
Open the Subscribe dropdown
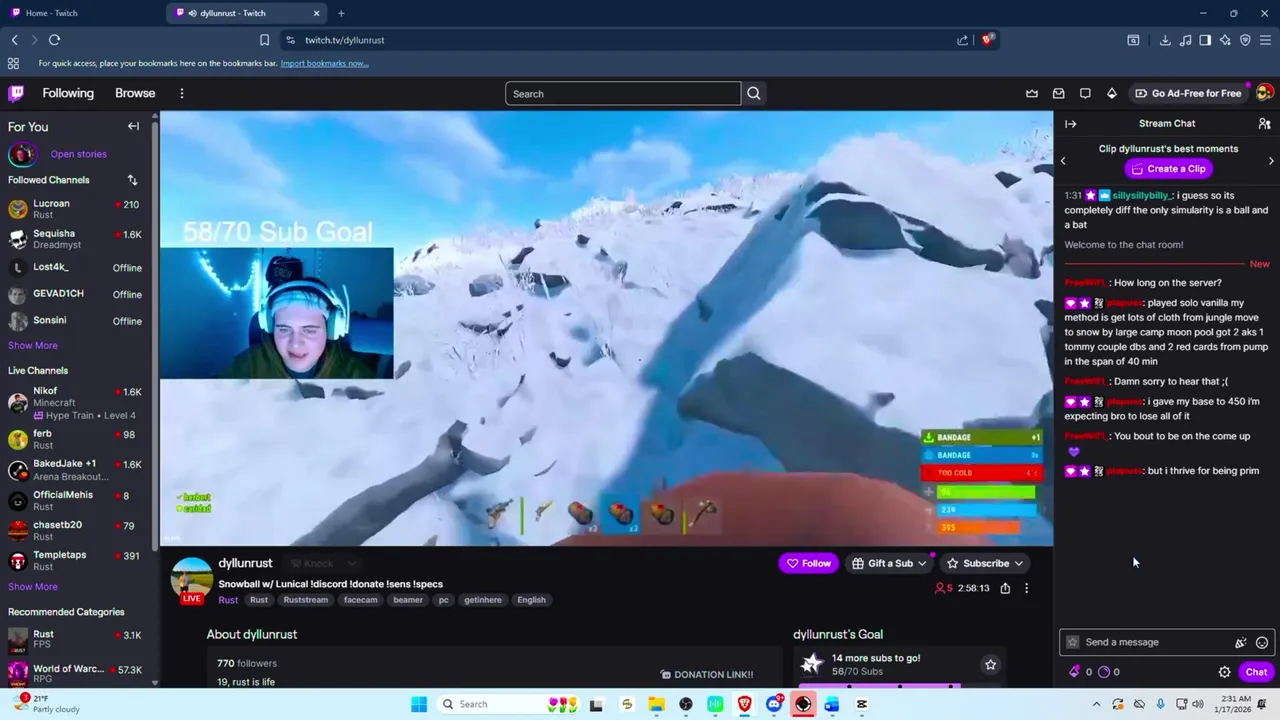(x=985, y=563)
